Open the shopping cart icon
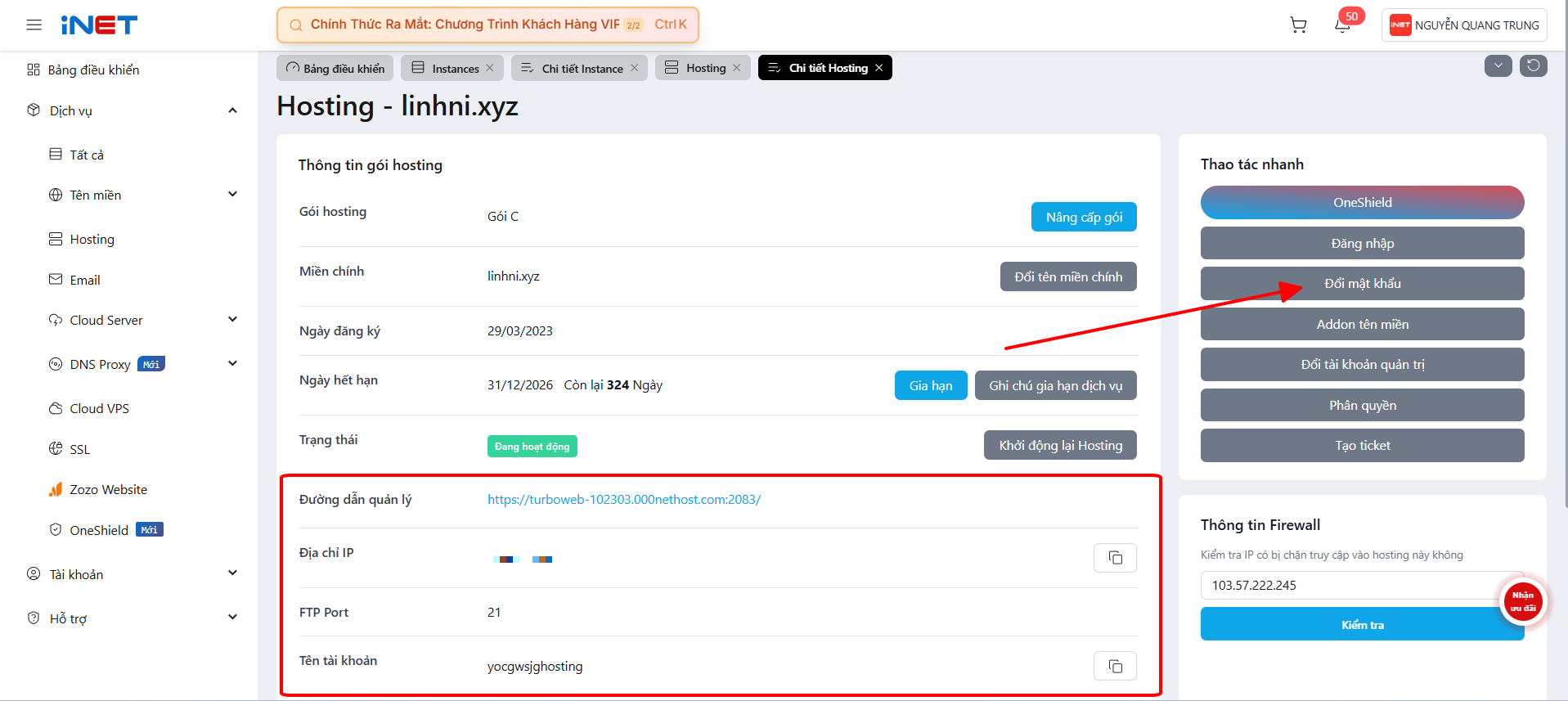 [1298, 25]
